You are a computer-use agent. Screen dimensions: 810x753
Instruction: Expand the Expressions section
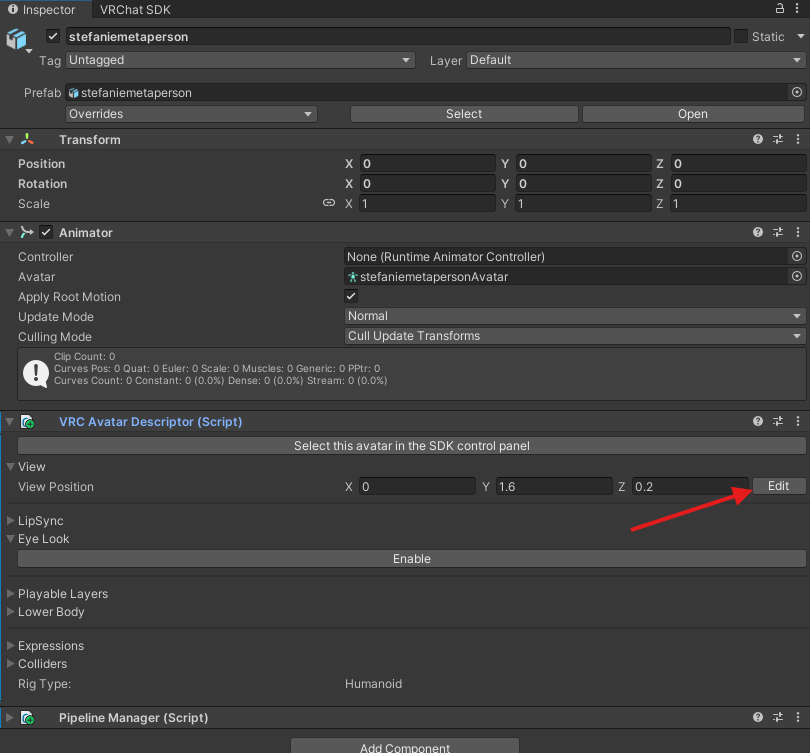click(x=10, y=646)
